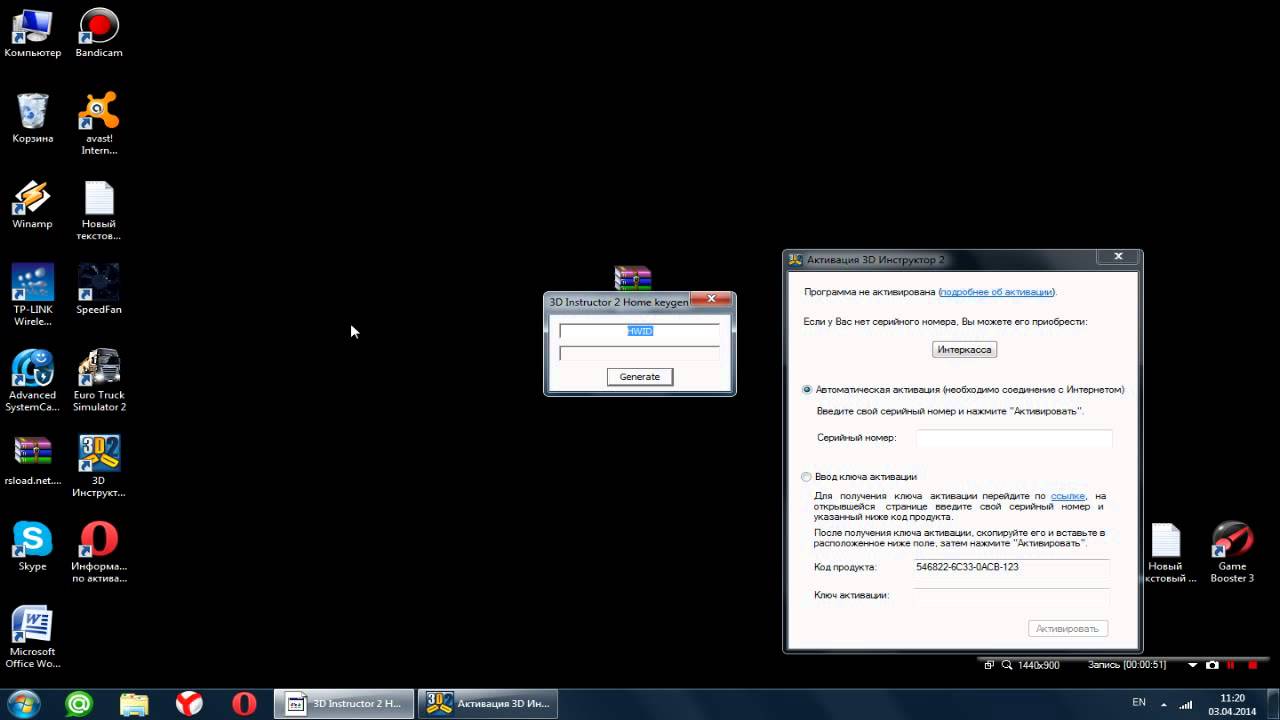Open the TP-LINK Wireless utility icon

[32, 294]
